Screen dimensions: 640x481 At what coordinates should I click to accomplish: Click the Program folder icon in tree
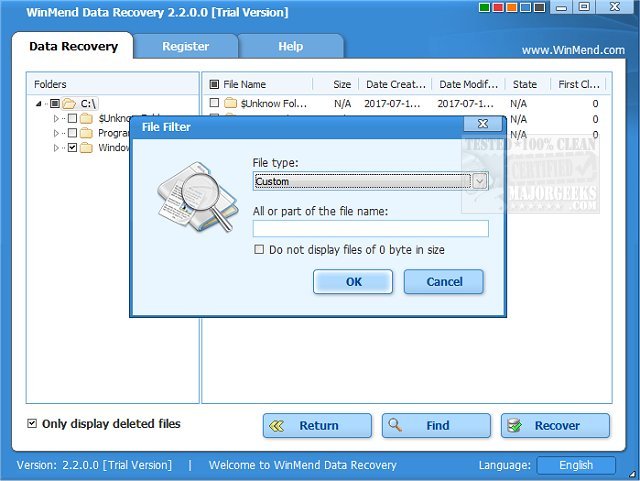[x=86, y=133]
